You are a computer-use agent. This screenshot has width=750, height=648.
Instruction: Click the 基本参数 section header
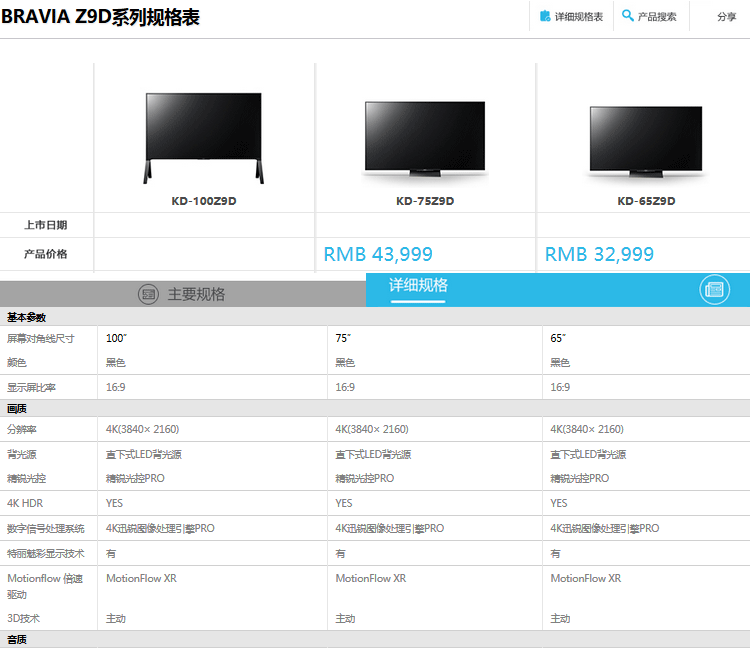pos(26,317)
